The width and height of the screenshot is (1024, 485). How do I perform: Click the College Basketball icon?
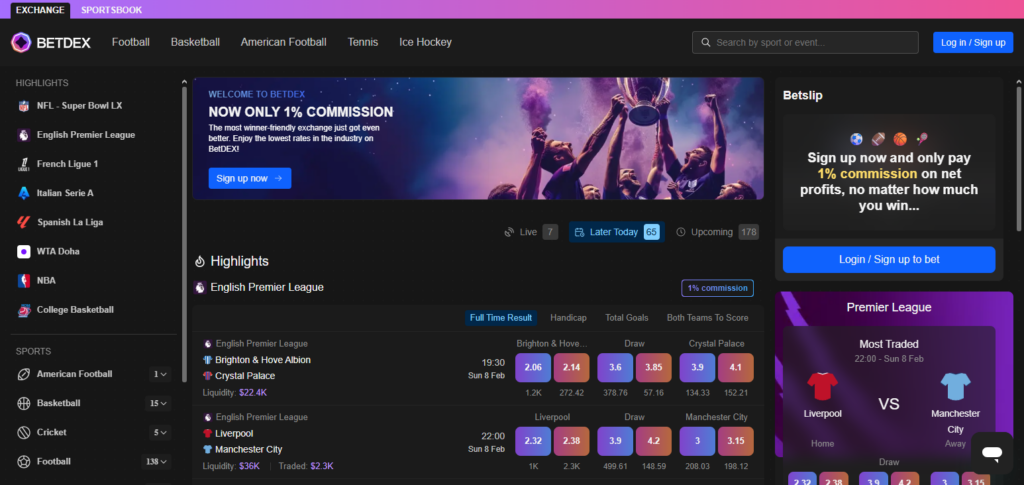pos(24,310)
